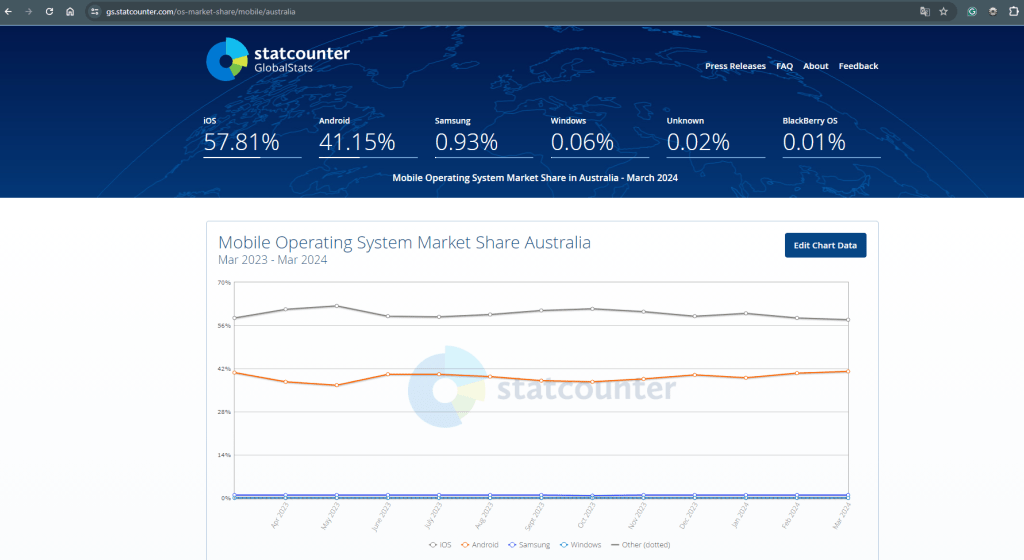This screenshot has width=1024, height=560.
Task: Click the statcounter GlobalStats logo
Action: (x=277, y=59)
